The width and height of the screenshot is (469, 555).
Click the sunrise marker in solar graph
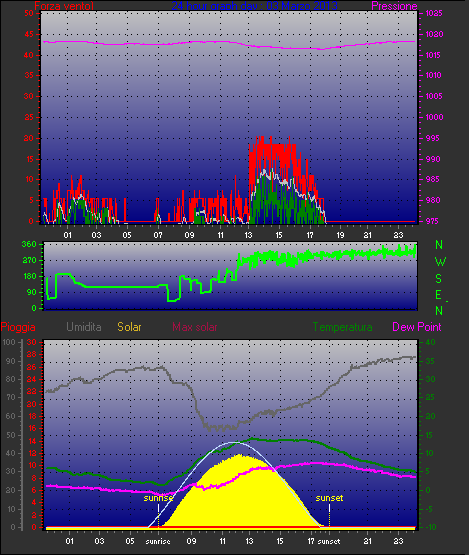[158, 498]
